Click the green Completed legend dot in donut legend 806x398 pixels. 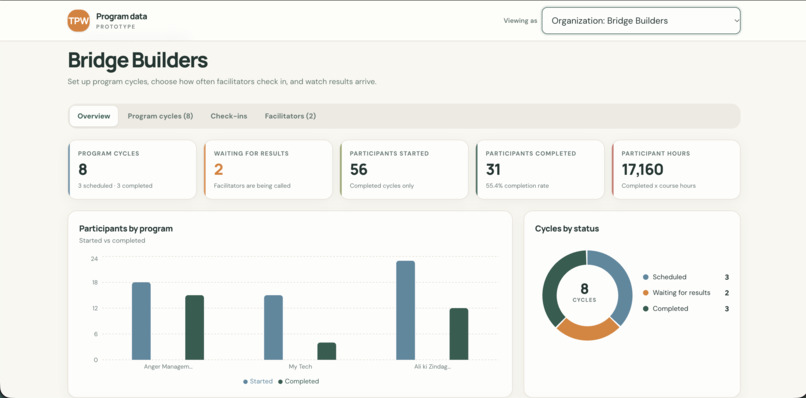646,309
